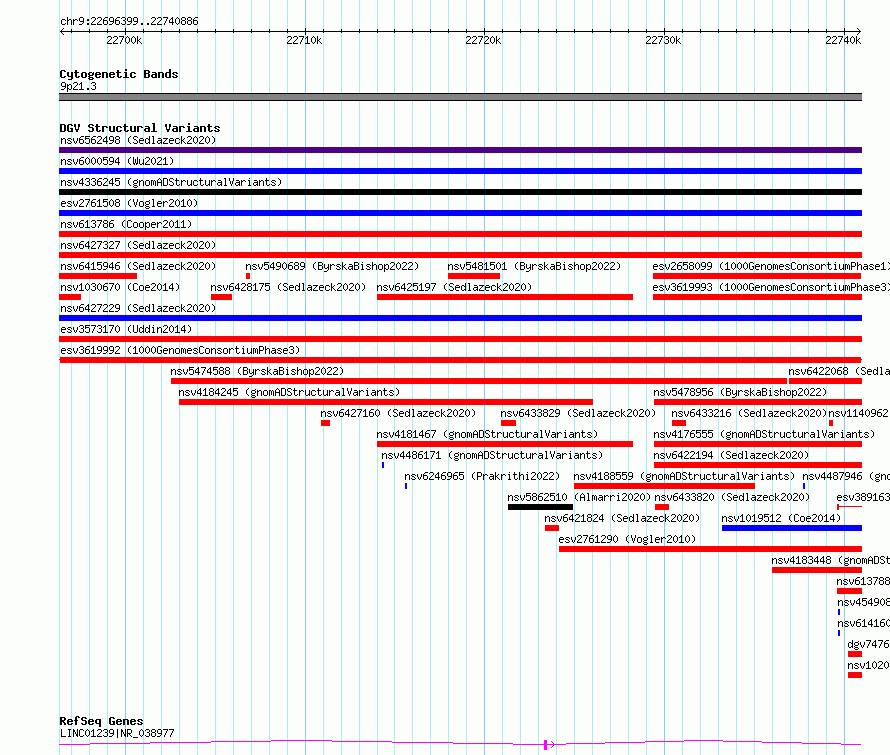This screenshot has width=890, height=755.
Task: Open esv3573170 (Uddin2014) label
Action: coord(126,329)
